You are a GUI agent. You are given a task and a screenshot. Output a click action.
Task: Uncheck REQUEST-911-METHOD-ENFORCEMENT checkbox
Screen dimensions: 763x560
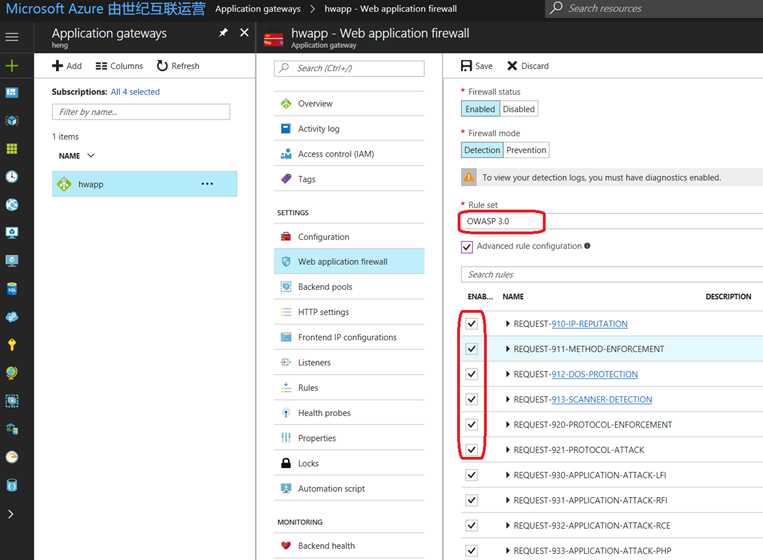(472, 349)
